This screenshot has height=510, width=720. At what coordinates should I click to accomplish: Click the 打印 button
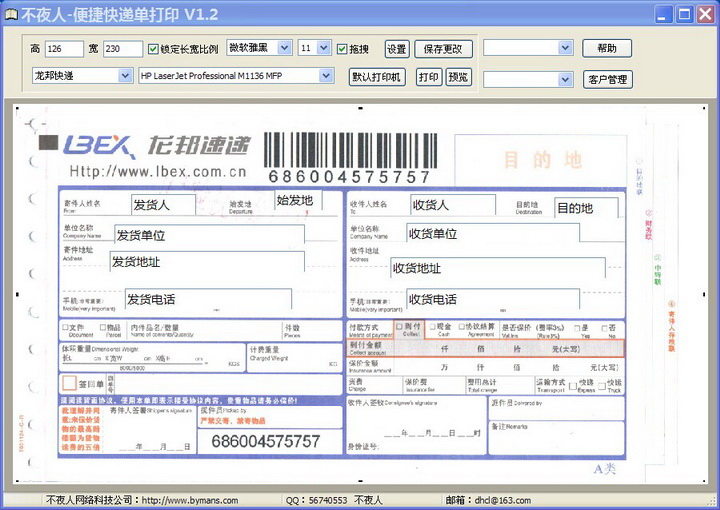(x=428, y=77)
